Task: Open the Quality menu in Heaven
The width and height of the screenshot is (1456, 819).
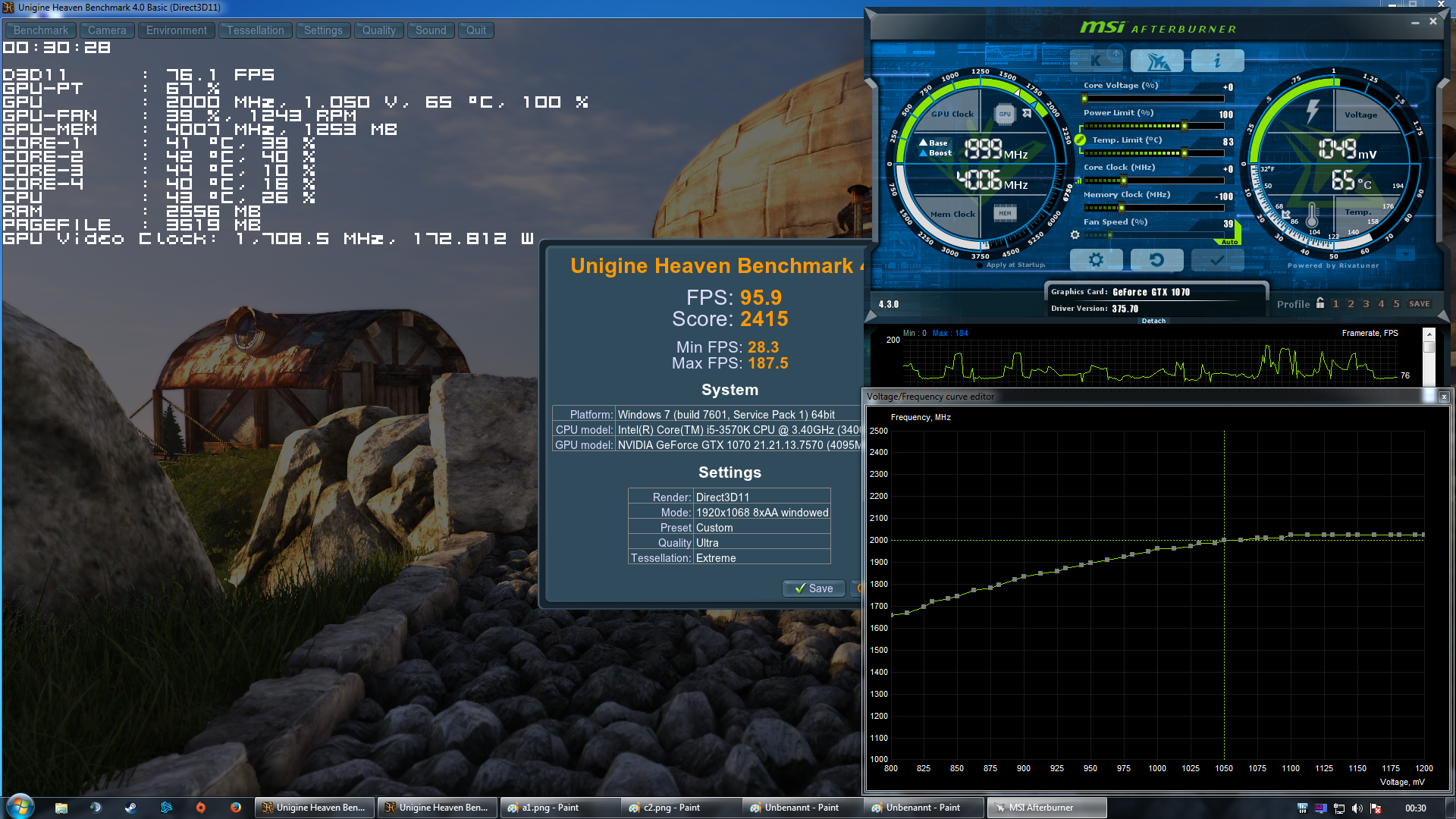Action: (378, 30)
